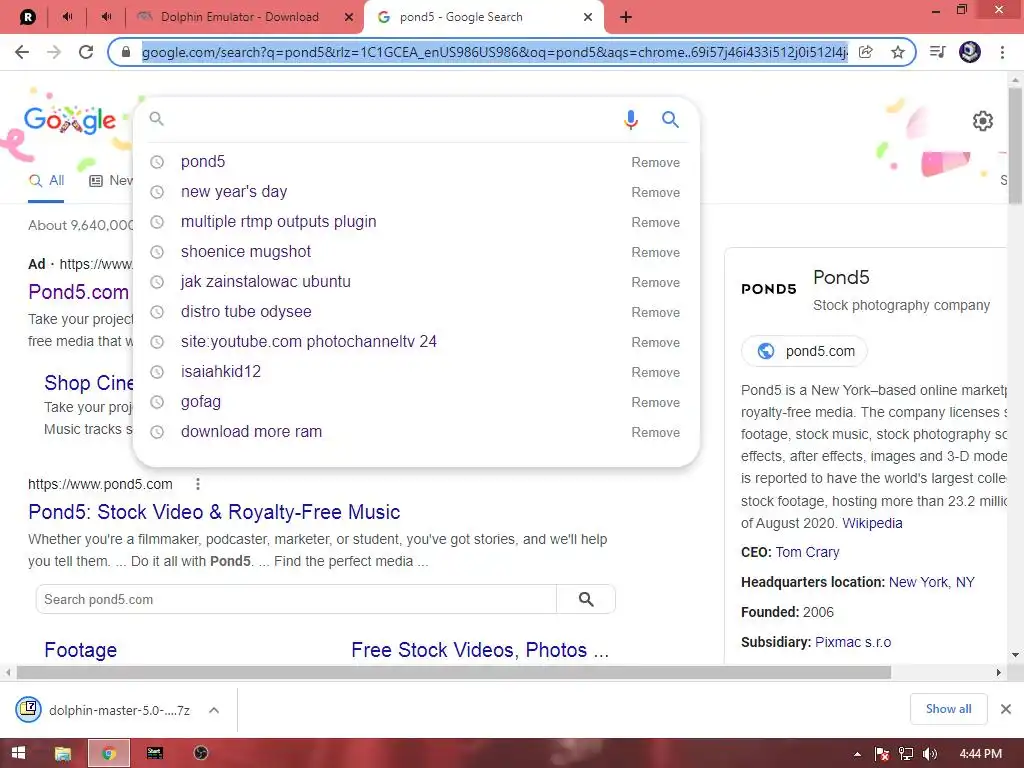The image size is (1024, 768).
Task: Select the 'shoenice mugshot' suggestion
Action: pyautogui.click(x=246, y=251)
